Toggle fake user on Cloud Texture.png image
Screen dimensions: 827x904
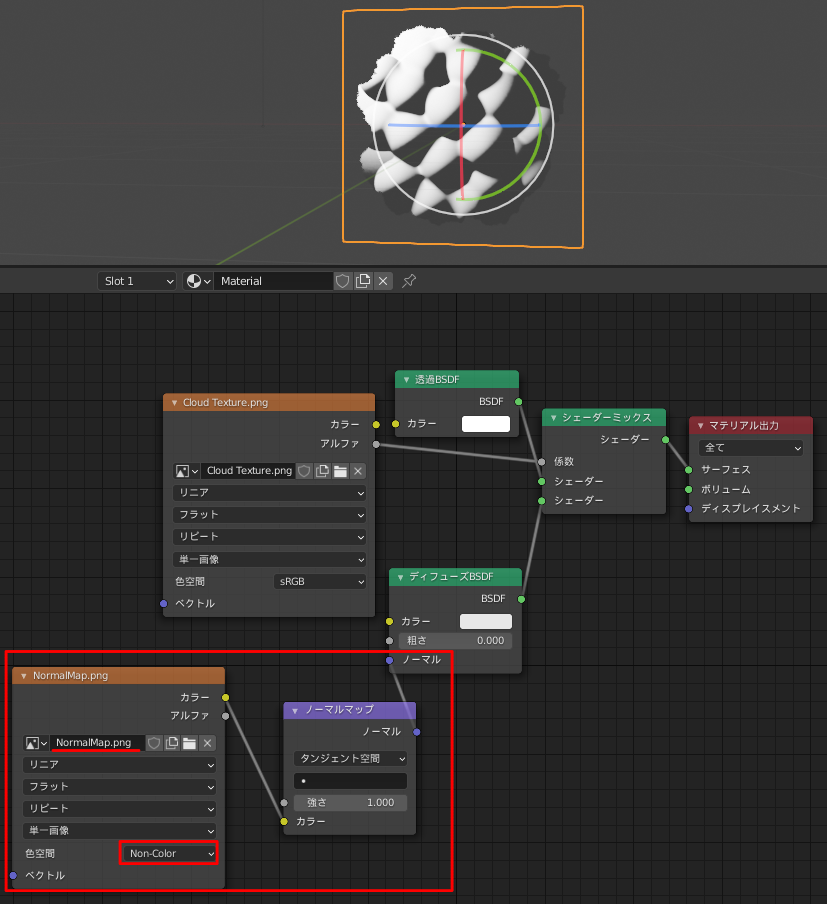coord(304,471)
